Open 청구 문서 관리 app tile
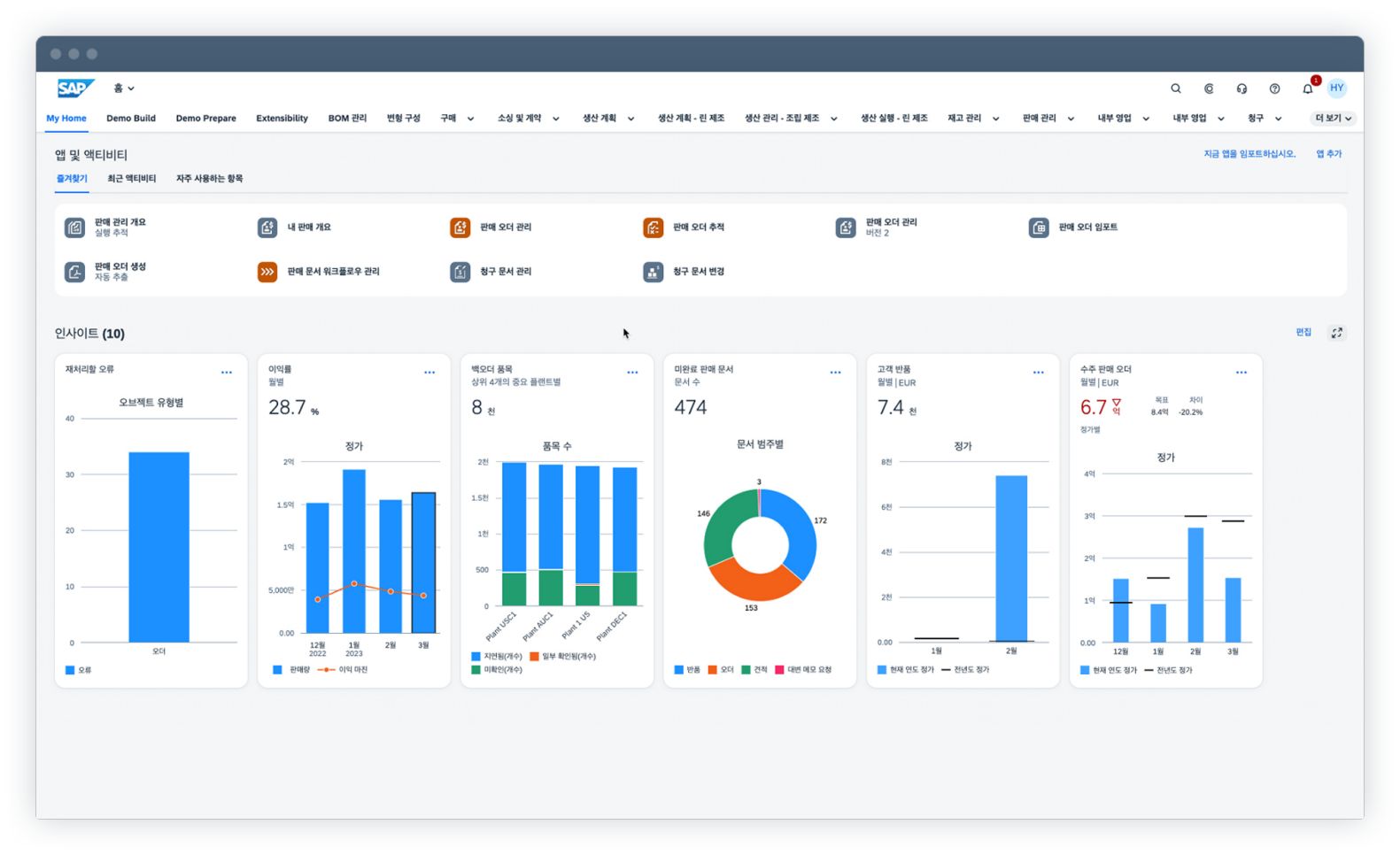This screenshot has width=1400, height=855. (x=491, y=272)
